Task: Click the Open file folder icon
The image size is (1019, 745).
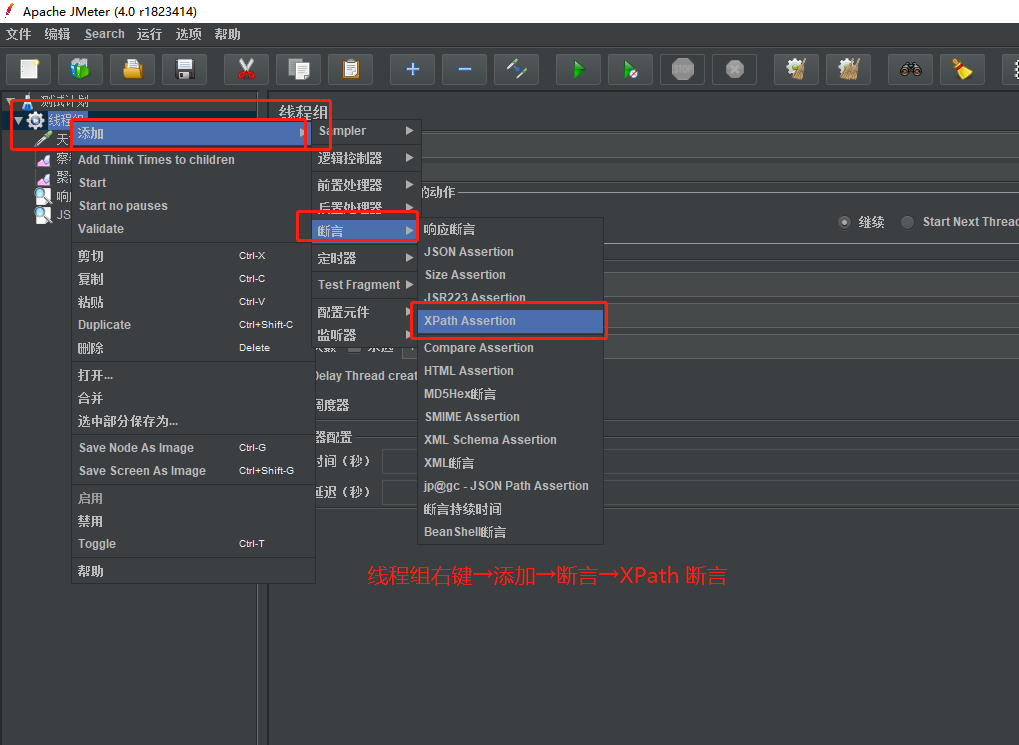Action: 133,69
